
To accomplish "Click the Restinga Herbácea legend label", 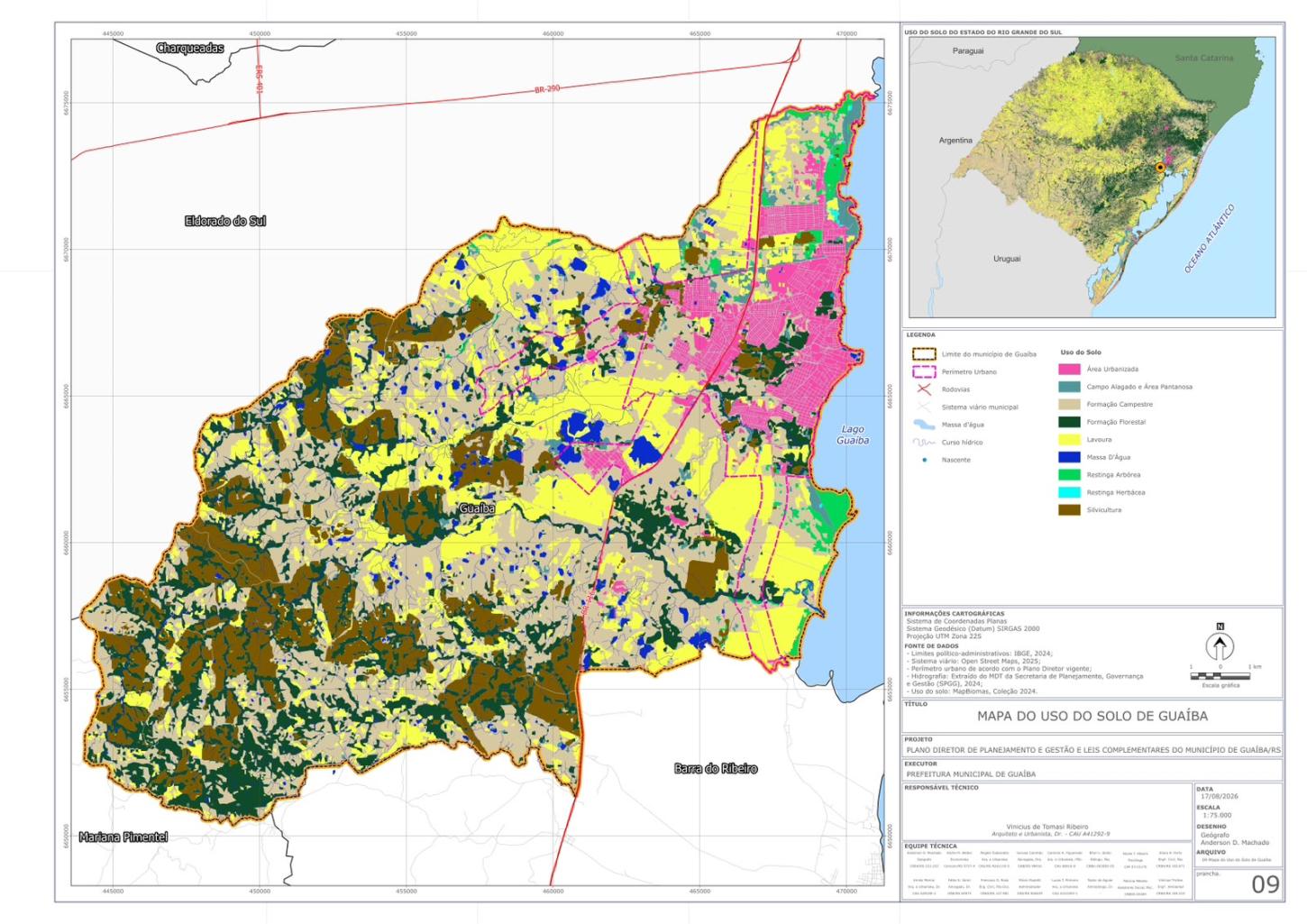I will click(1116, 492).
